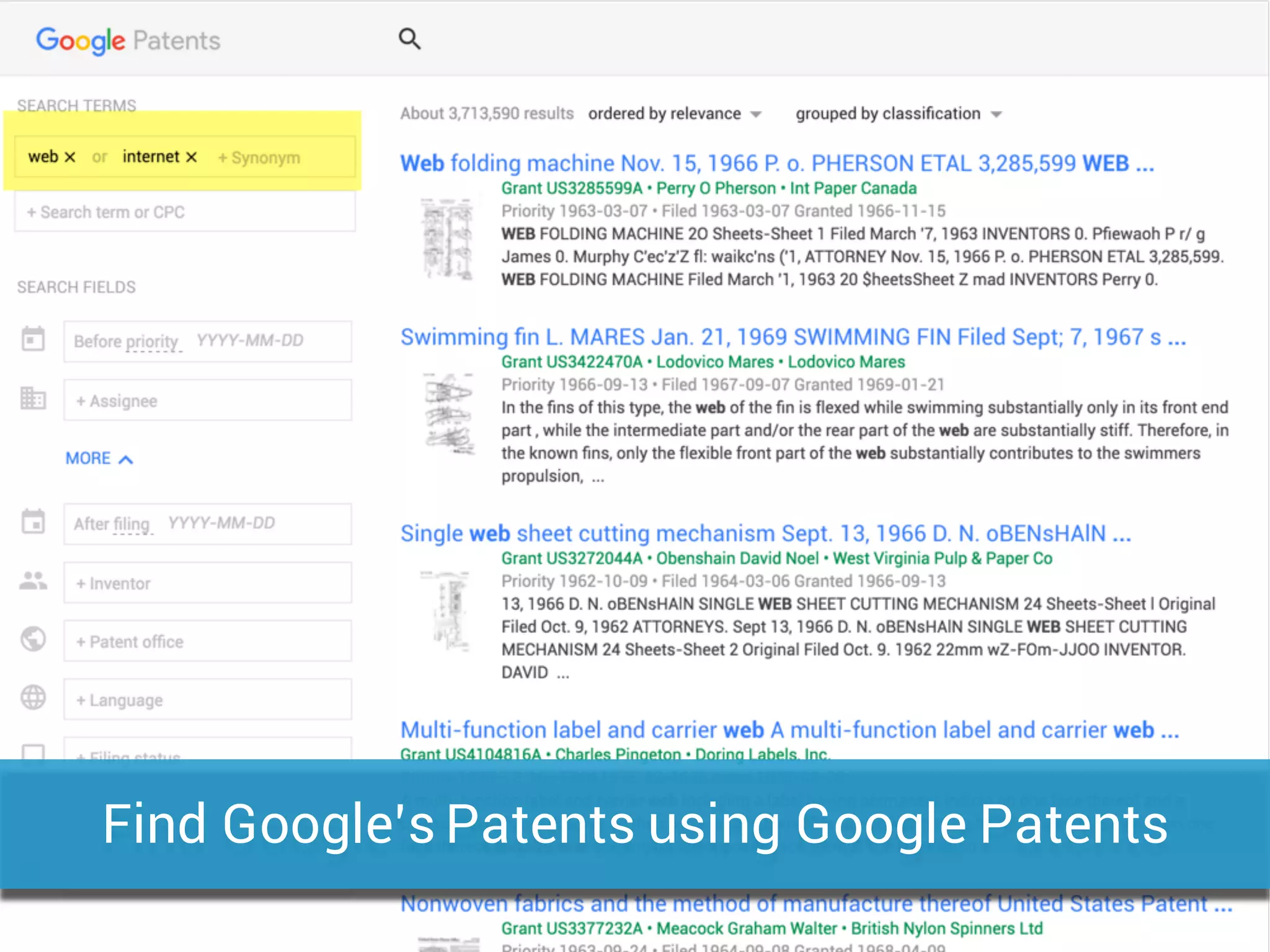Screen dimensions: 1270x952
Task: Click the language globe grid icon
Action: [x=33, y=697]
